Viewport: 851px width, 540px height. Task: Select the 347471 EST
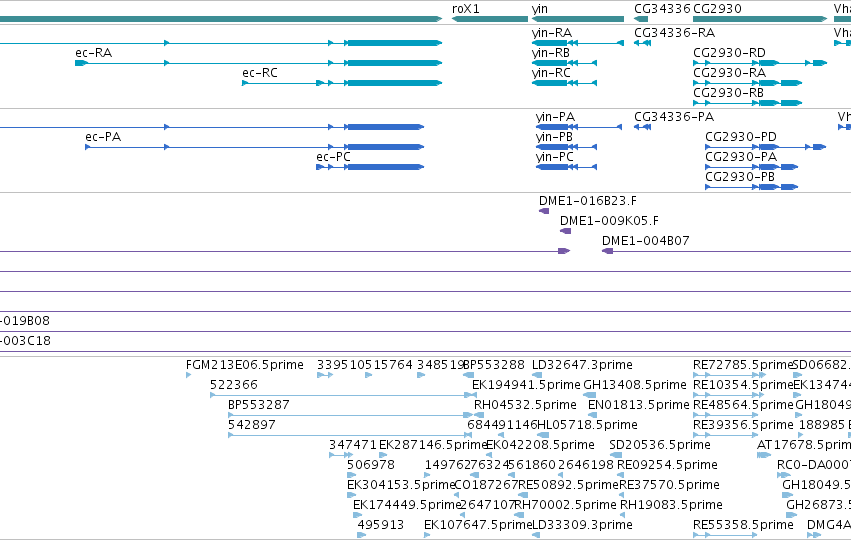(340, 455)
